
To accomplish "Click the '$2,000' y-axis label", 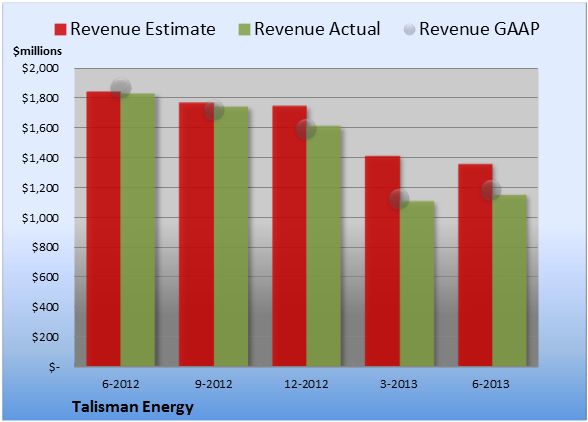I will coord(40,68).
